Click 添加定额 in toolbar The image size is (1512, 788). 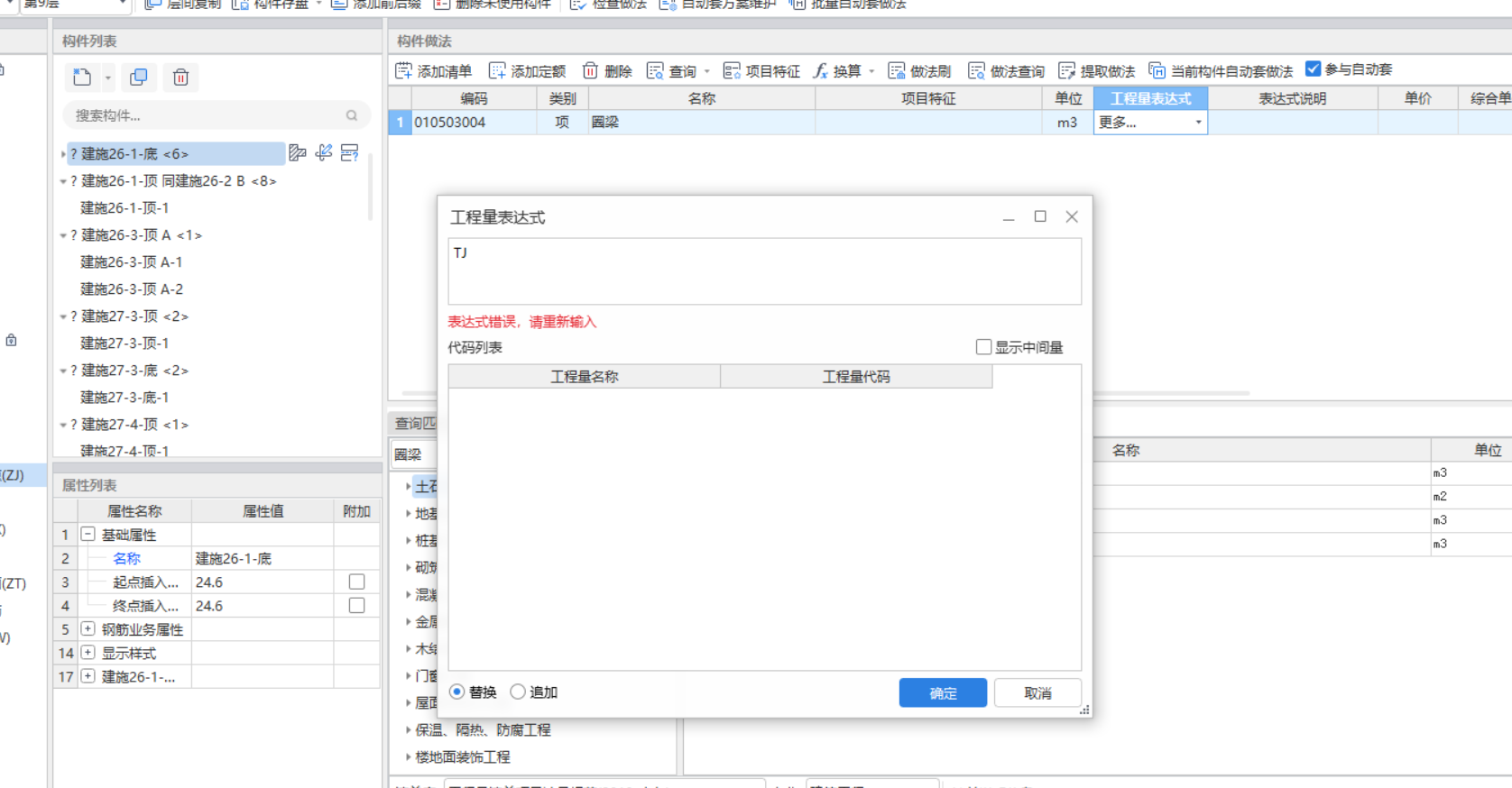coord(528,71)
